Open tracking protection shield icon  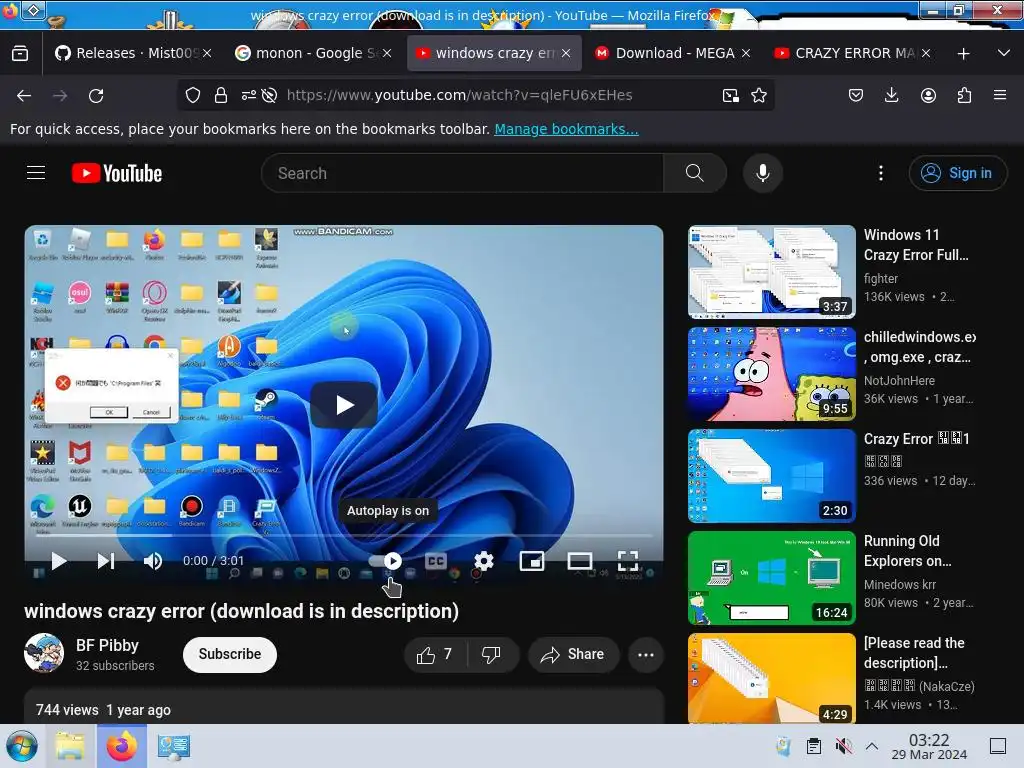(193, 95)
